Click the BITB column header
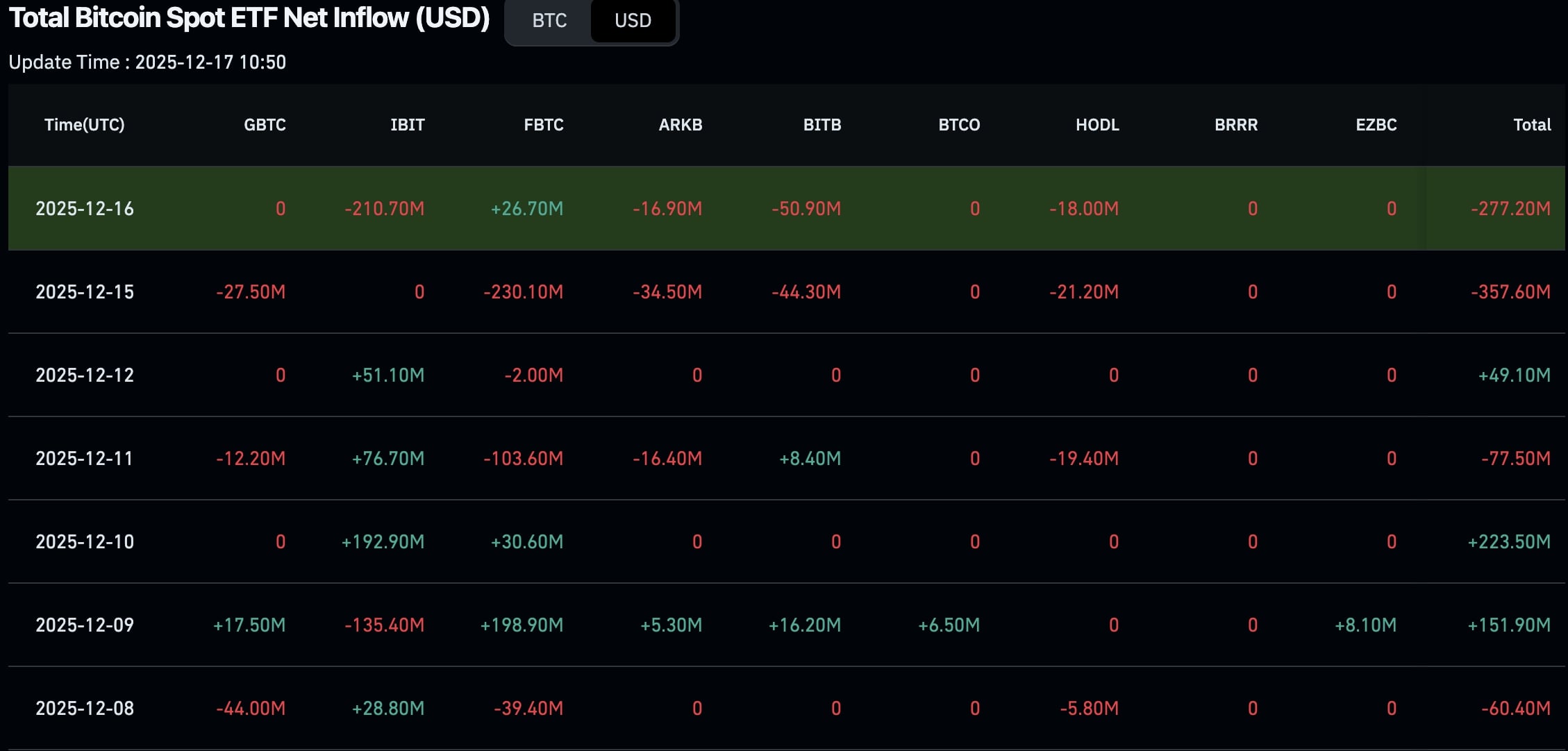This screenshot has width=1568, height=751. 821,125
